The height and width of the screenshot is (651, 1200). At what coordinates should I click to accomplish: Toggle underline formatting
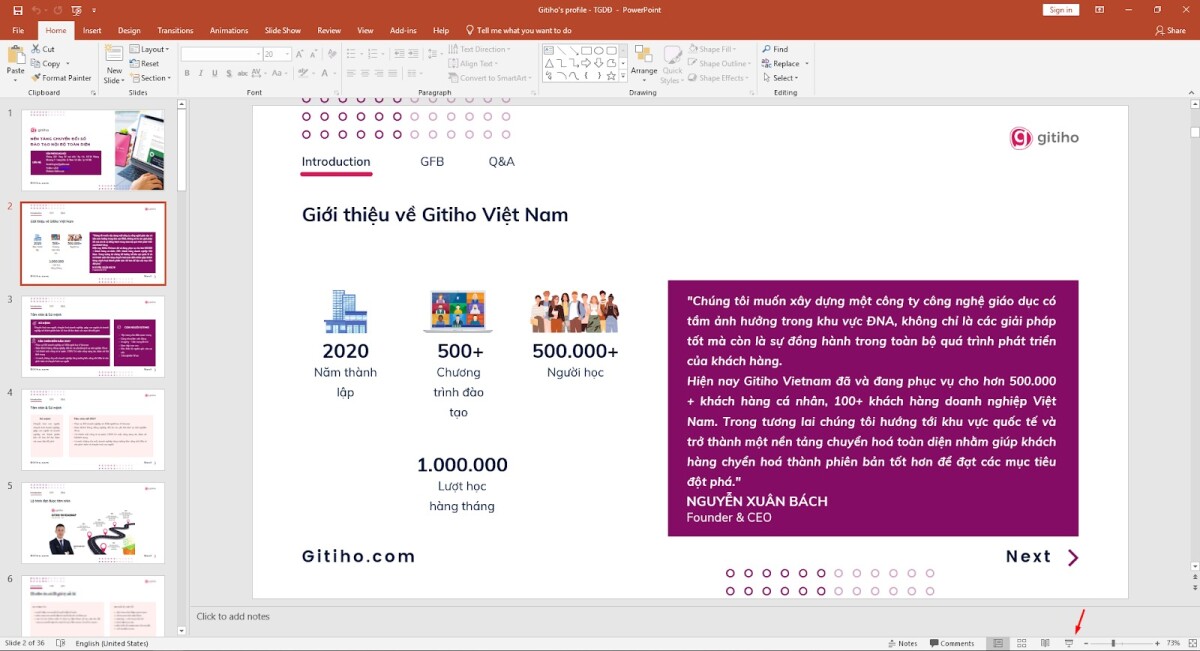(217, 73)
